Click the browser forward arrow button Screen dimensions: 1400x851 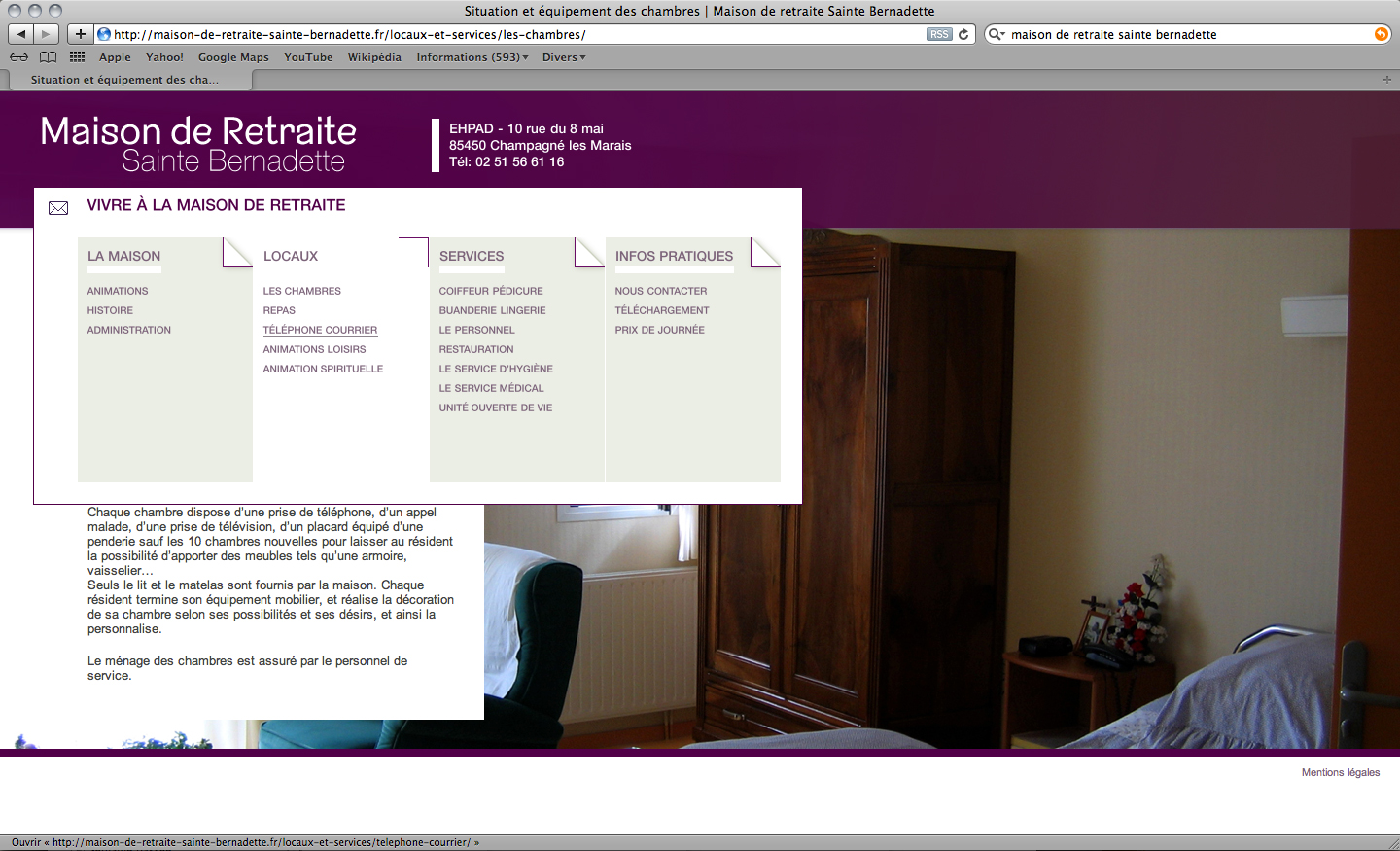click(46, 34)
